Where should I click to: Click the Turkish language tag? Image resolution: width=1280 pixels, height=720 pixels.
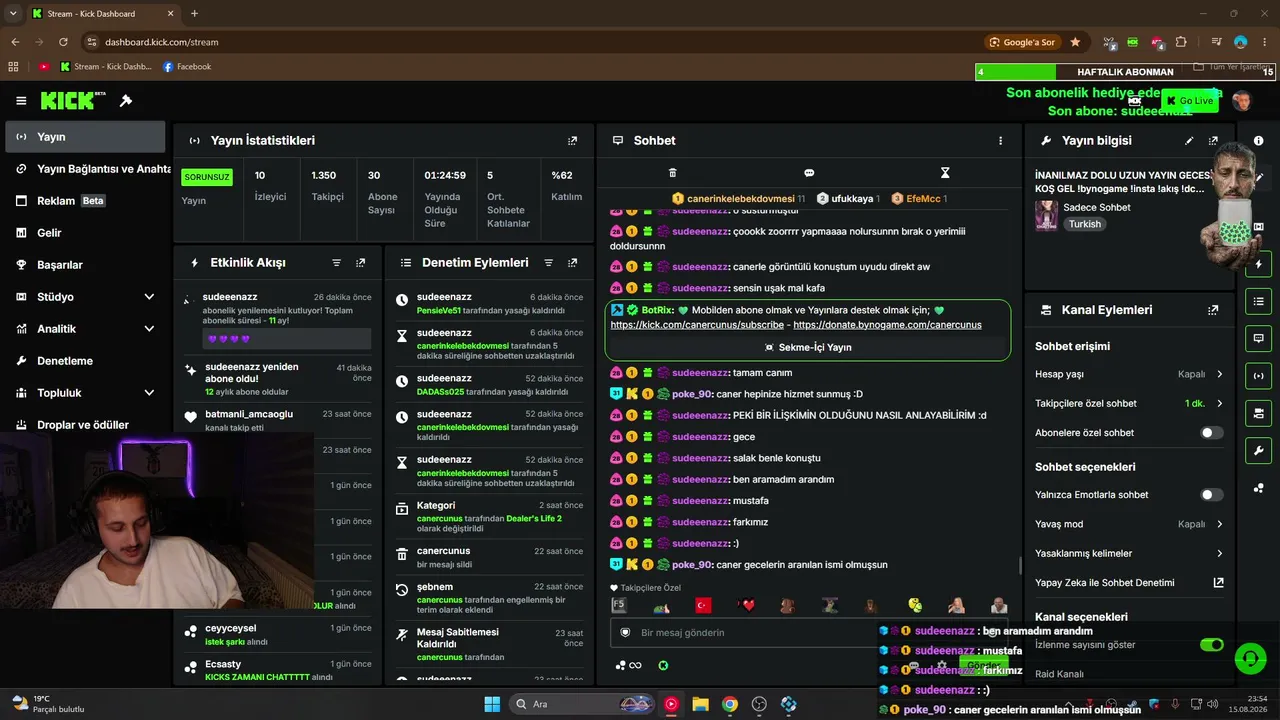1084,224
